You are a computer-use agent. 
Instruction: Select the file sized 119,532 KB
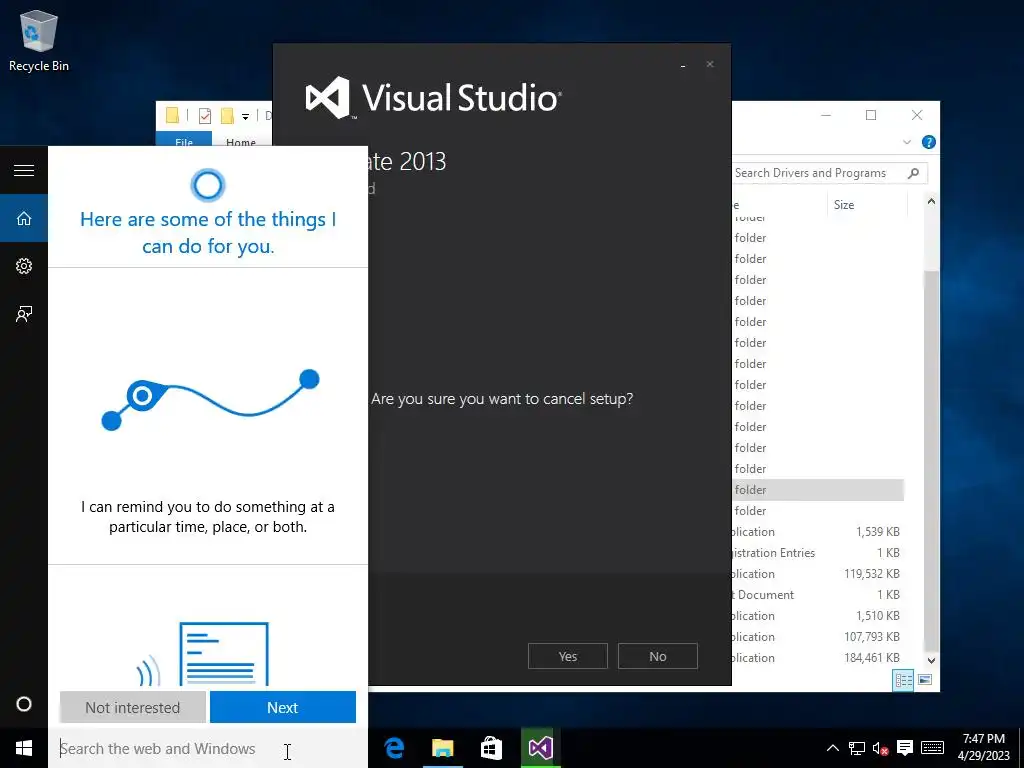[818, 573]
